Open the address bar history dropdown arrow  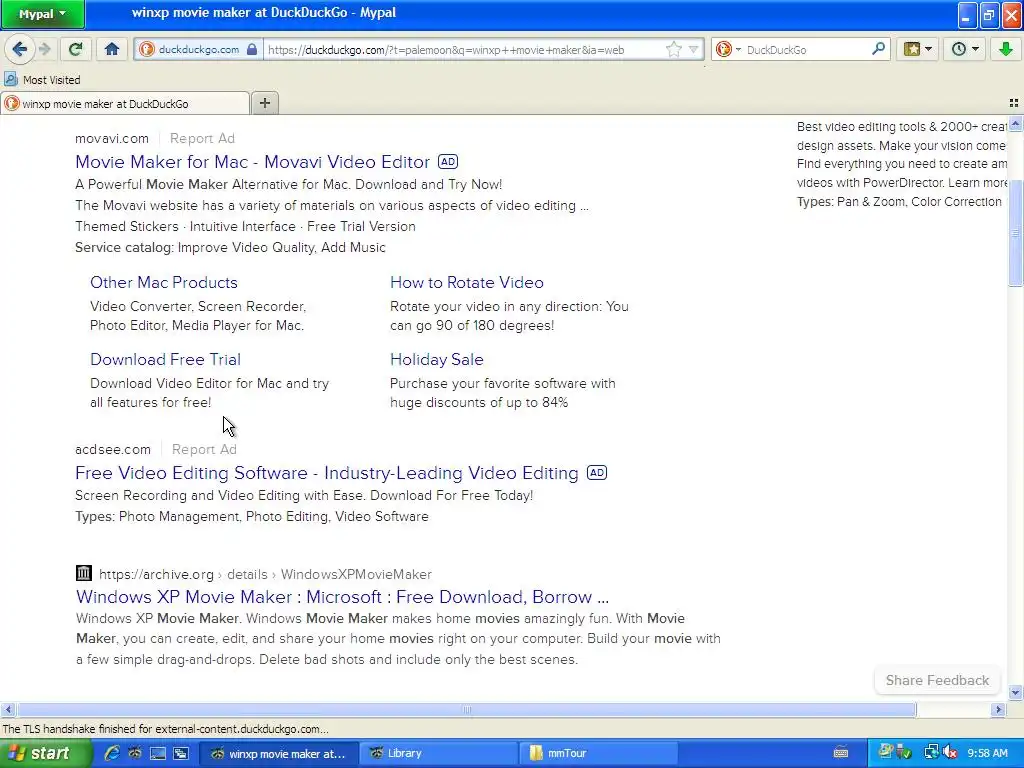tap(693, 50)
